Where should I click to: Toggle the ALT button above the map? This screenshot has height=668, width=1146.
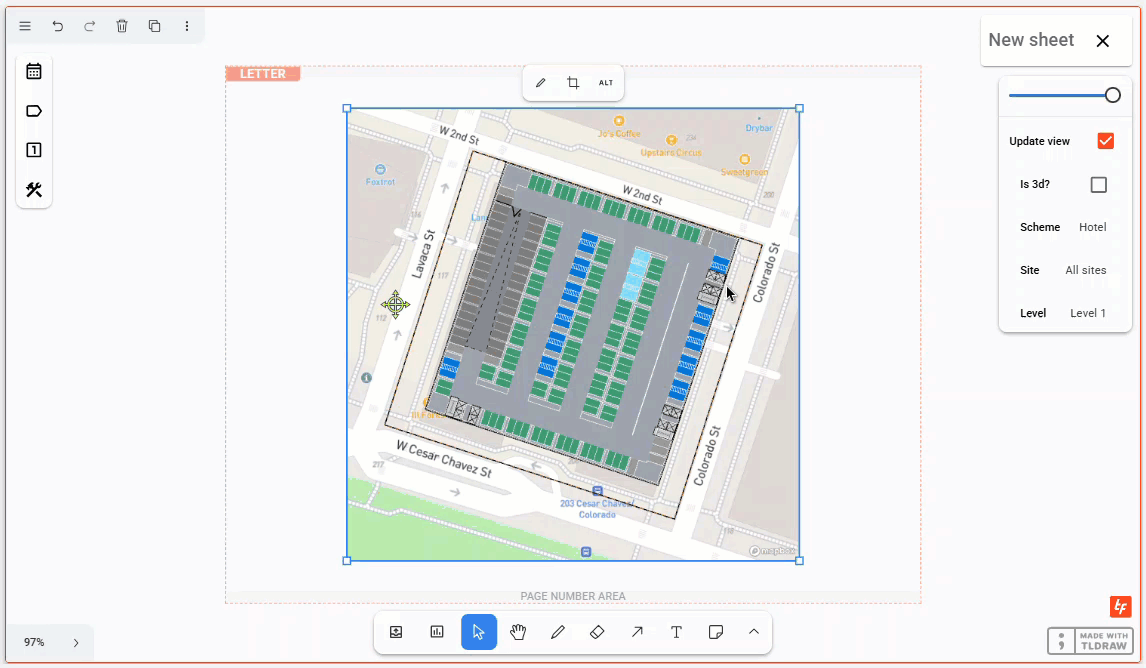tap(606, 83)
